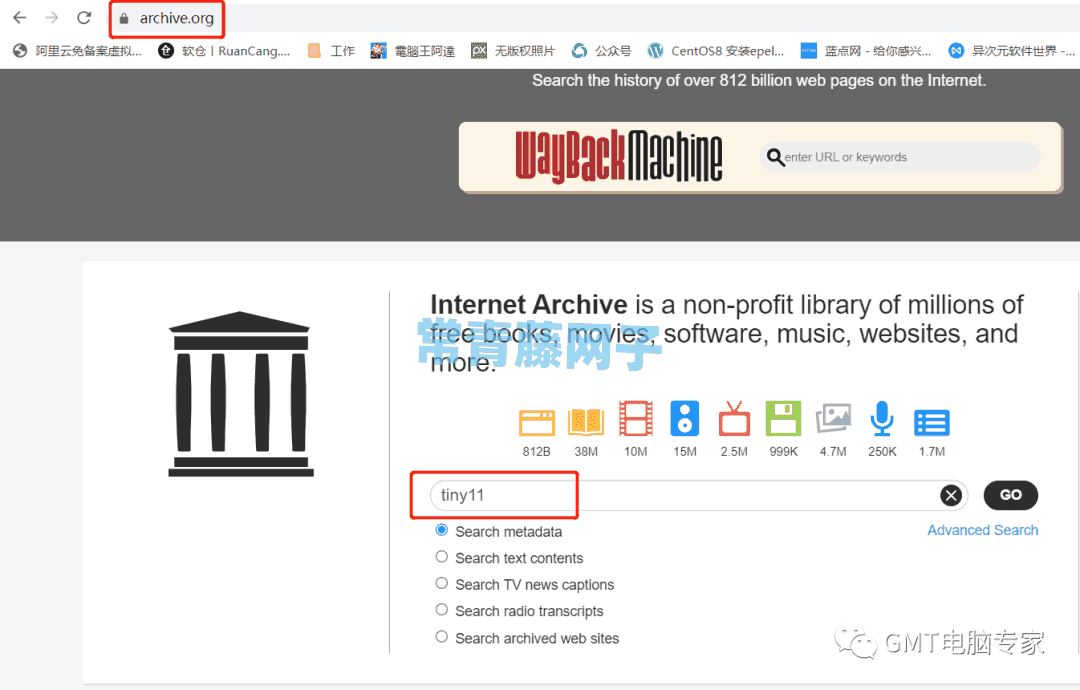This screenshot has height=690, width=1080.
Task: Open the 工作 bookmark folder
Action: coord(331,51)
